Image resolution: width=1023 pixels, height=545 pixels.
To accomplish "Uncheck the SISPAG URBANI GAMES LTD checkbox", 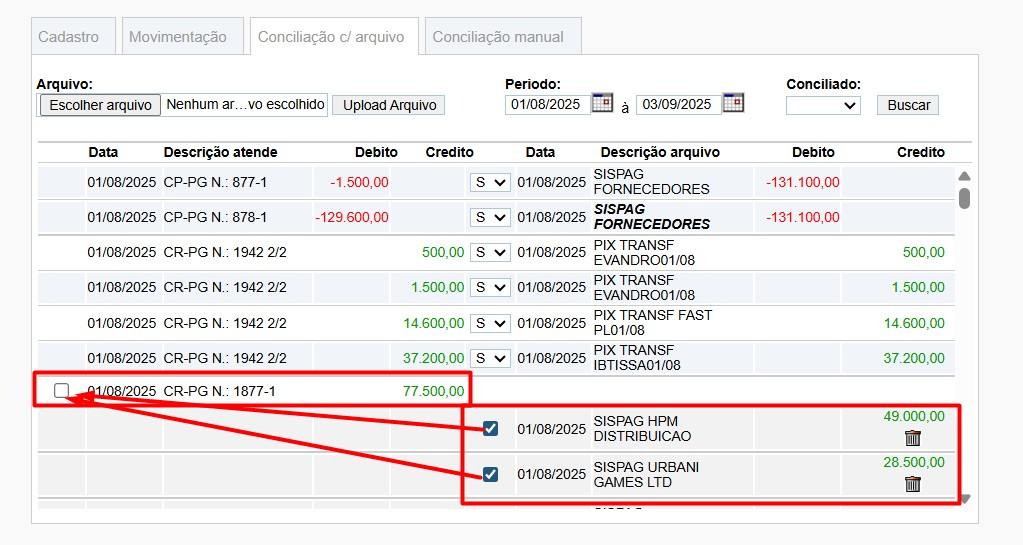I will pyautogui.click(x=490, y=474).
